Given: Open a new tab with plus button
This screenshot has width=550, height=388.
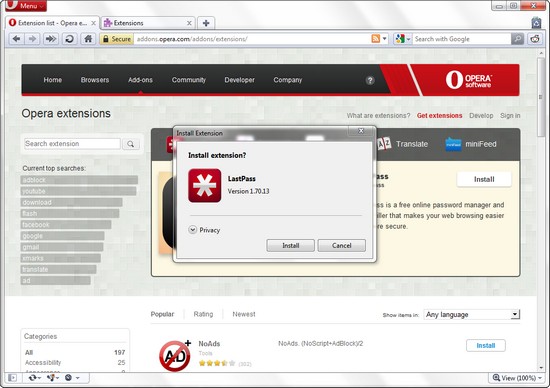Looking at the screenshot, I should pyautogui.click(x=206, y=23).
